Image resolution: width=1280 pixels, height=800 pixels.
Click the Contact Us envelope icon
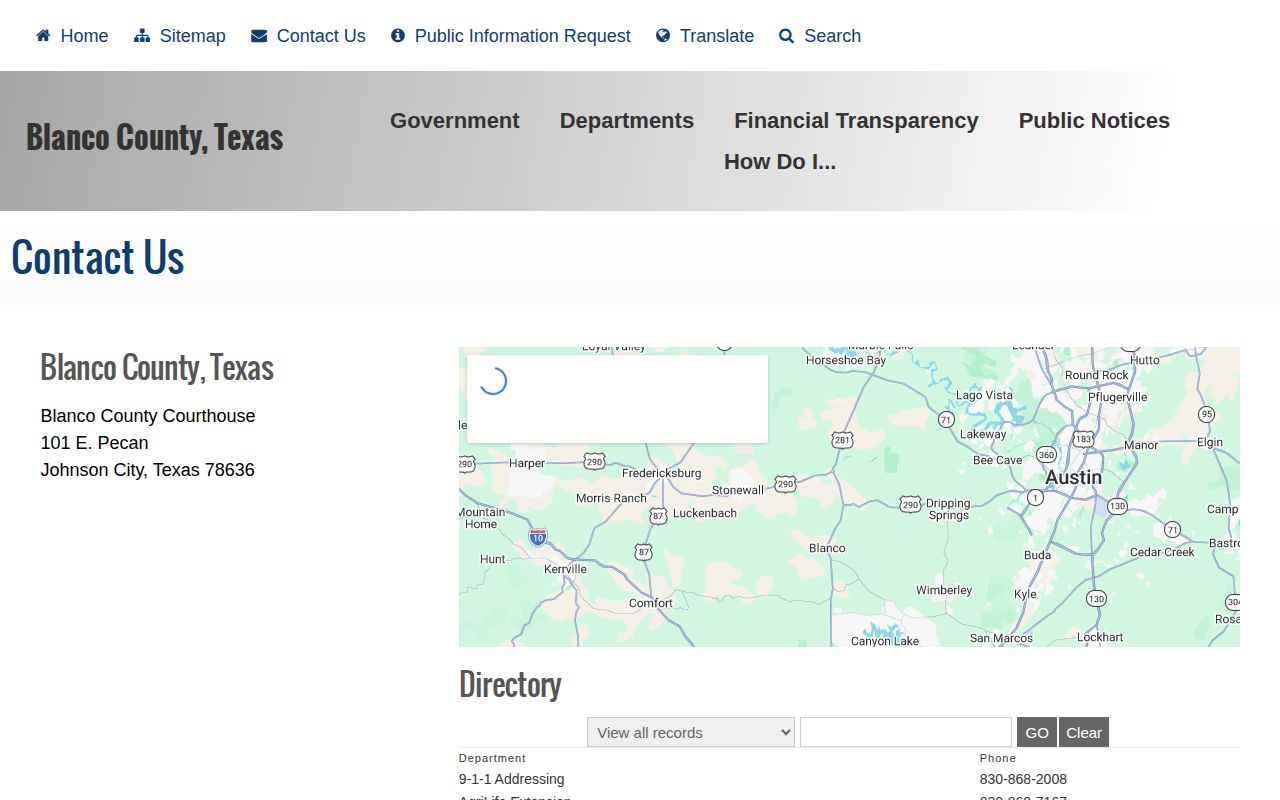pos(259,36)
